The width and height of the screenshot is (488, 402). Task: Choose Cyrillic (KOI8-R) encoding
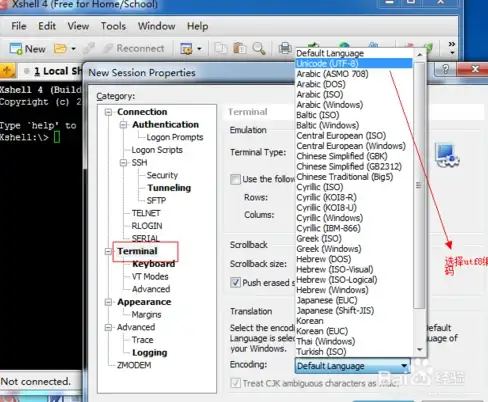tap(354, 197)
